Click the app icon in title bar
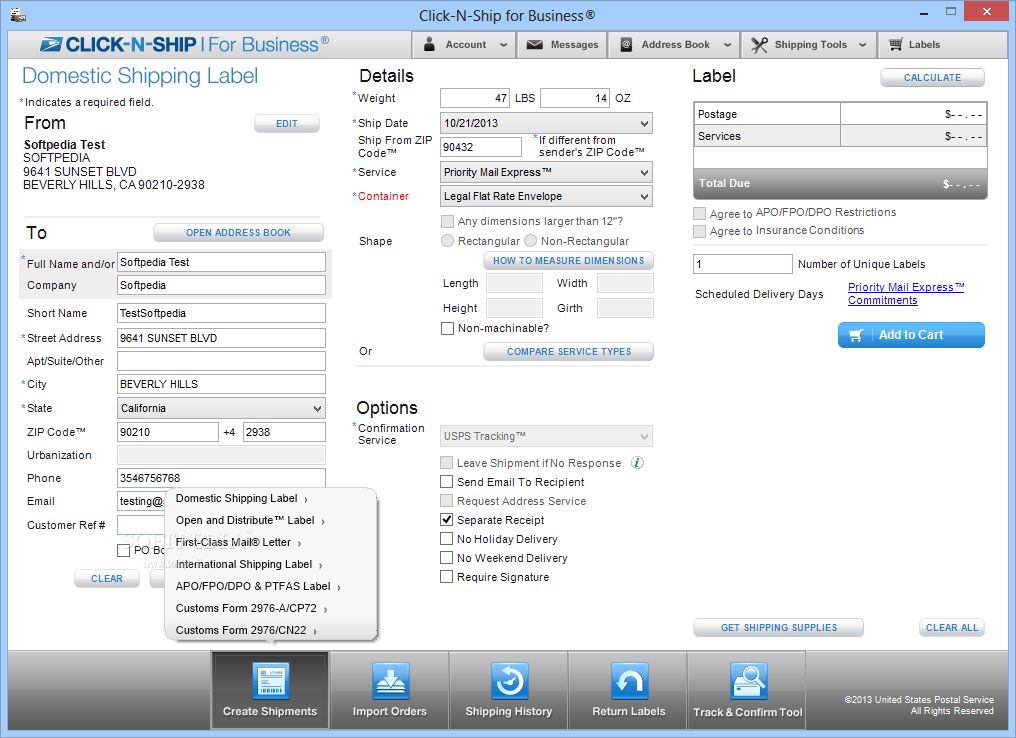The height and width of the screenshot is (738, 1016). click(x=18, y=14)
